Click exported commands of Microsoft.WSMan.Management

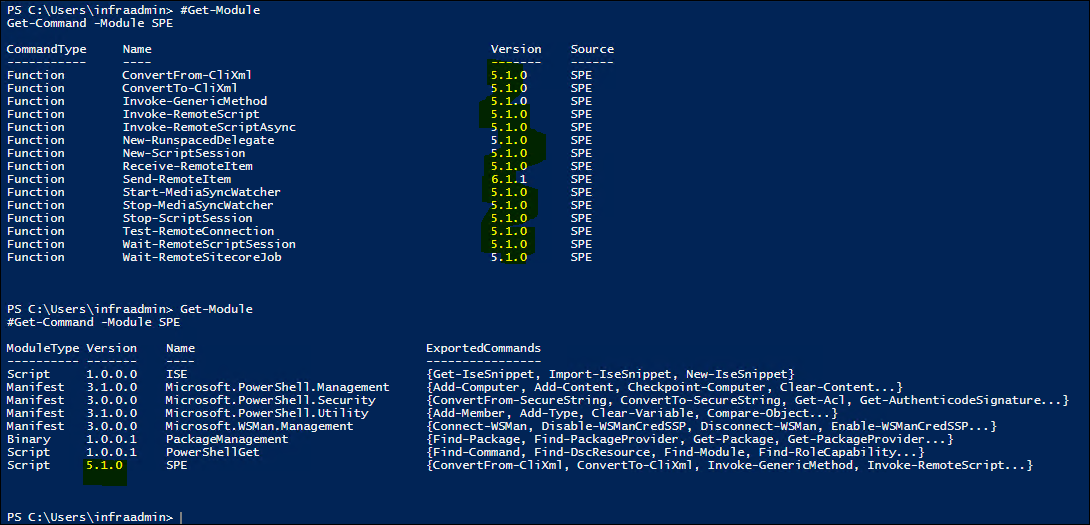pos(712,426)
